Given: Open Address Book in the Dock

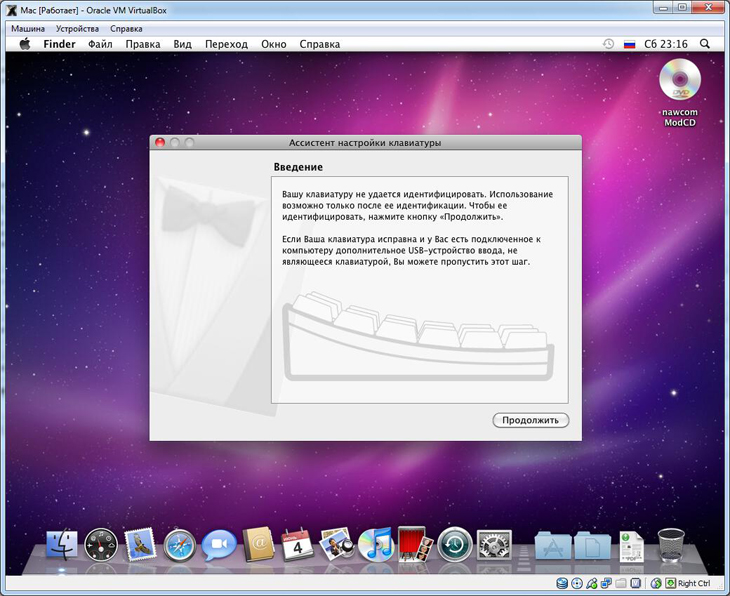Looking at the screenshot, I should pos(259,544).
